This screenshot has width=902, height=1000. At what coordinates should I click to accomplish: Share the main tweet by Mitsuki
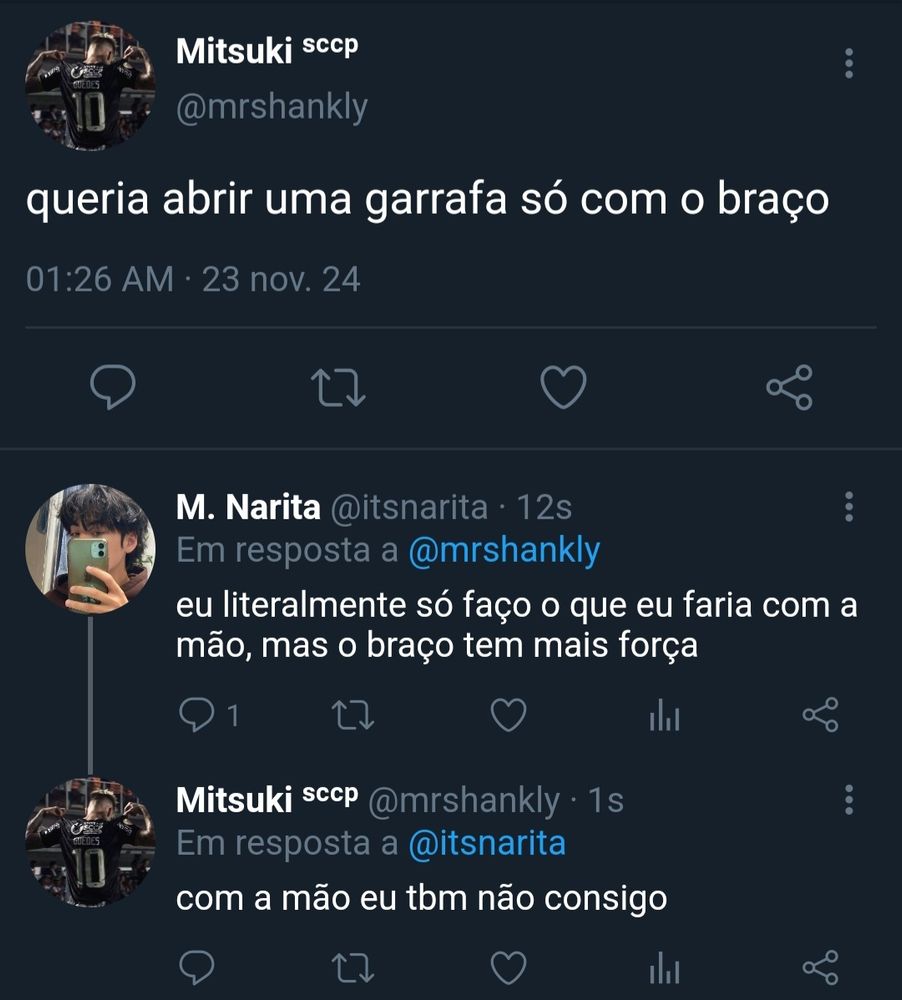point(789,387)
